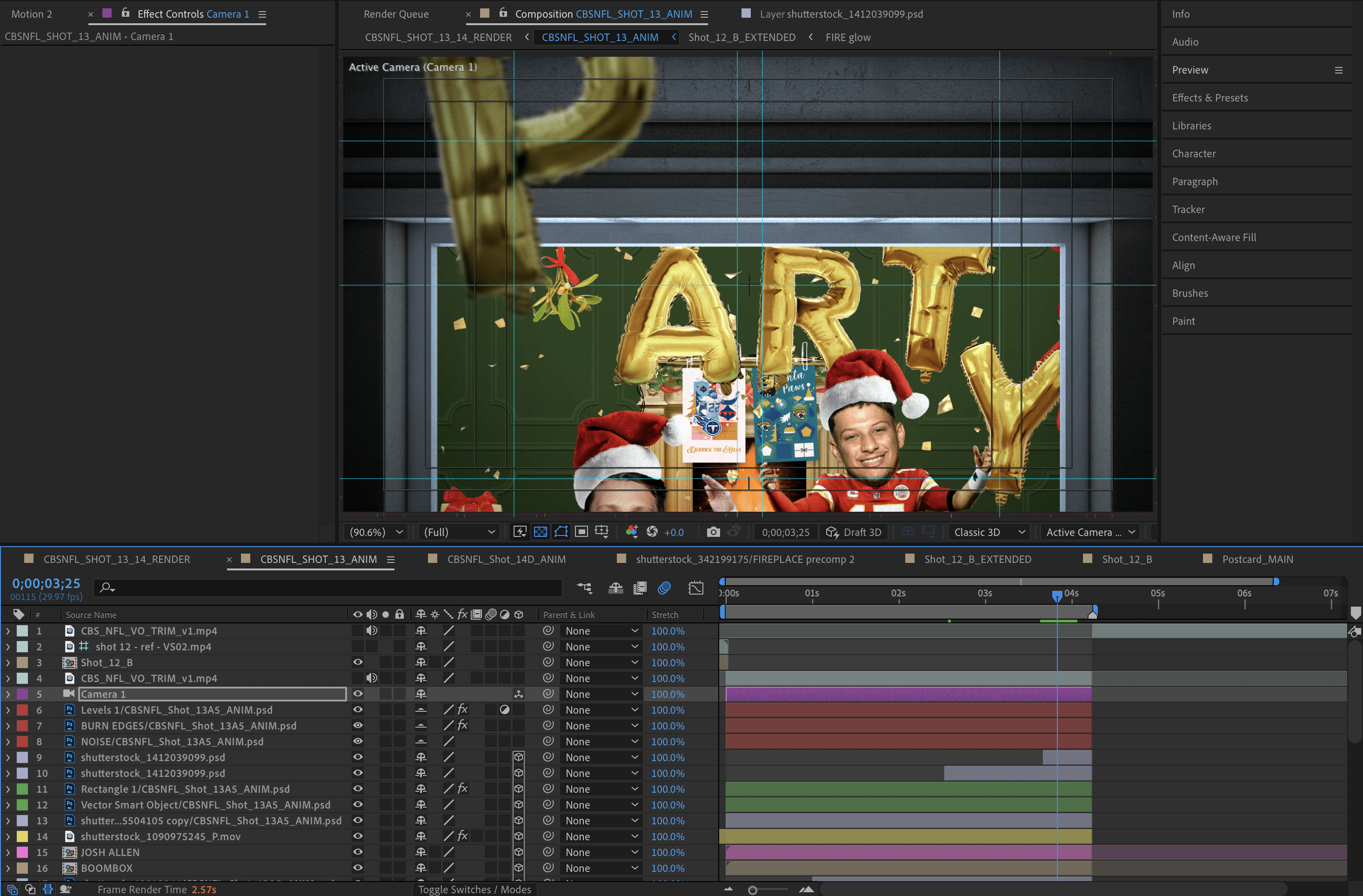The width and height of the screenshot is (1363, 896).
Task: Open the magnification (90.6%) dropdown
Action: (x=376, y=532)
